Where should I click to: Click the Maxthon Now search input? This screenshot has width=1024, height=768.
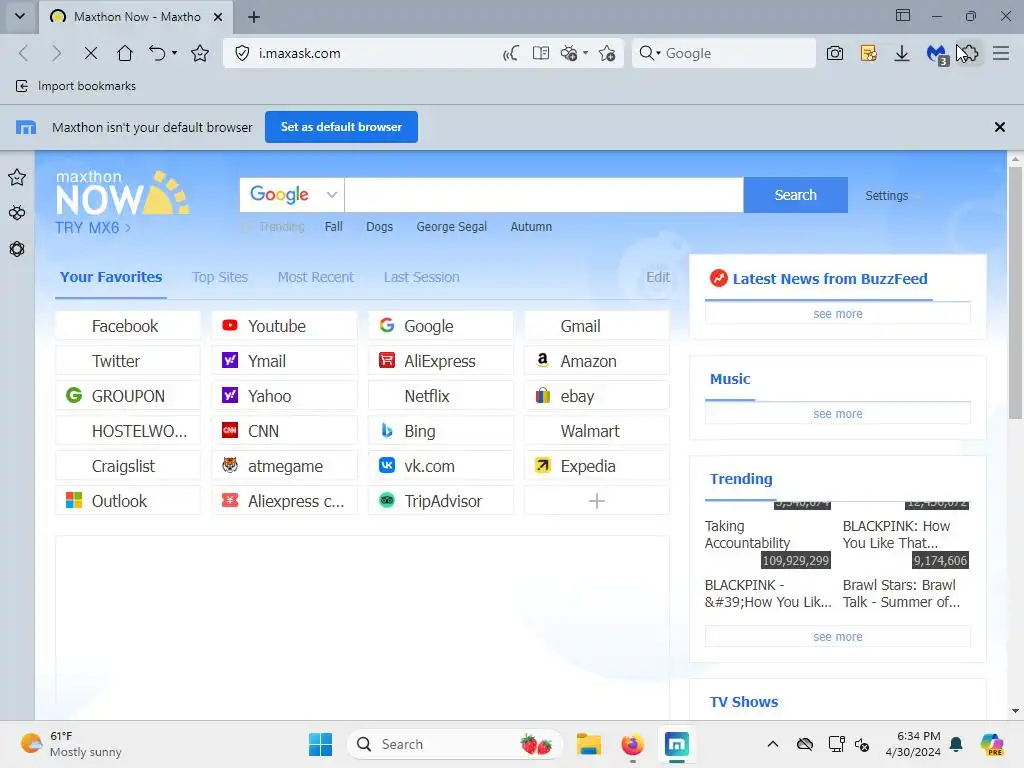544,195
